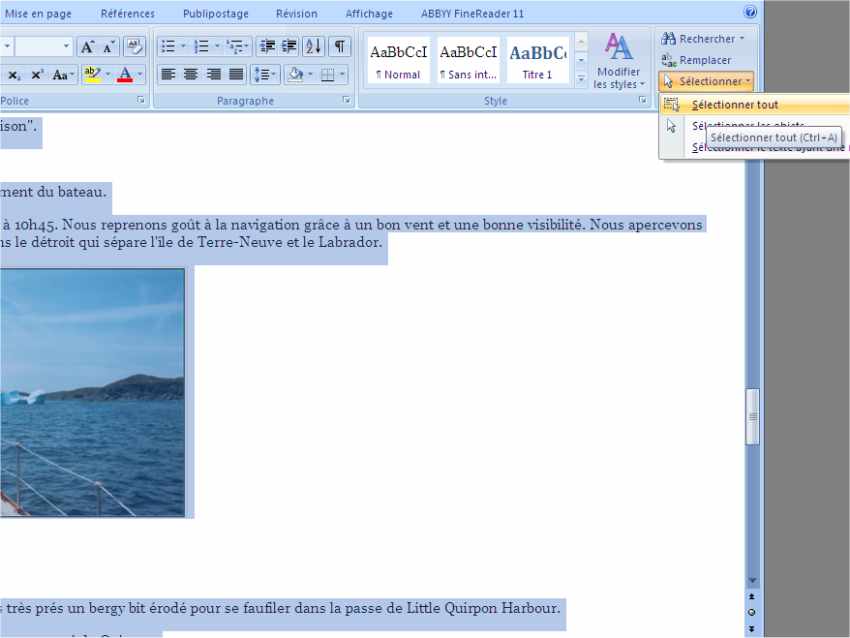Justify the paragraph text
Image resolution: width=850 pixels, height=638 pixels.
(236, 75)
